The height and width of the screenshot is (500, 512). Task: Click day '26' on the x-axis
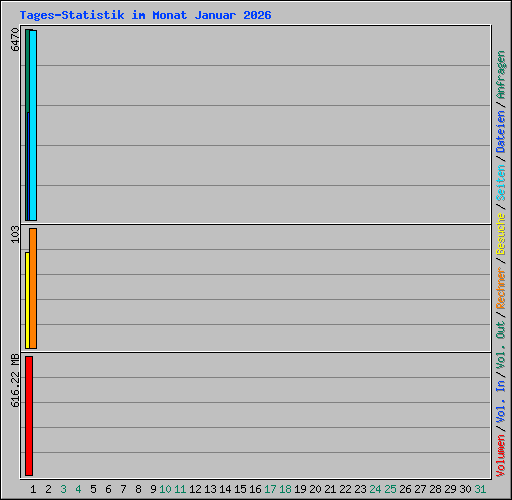pos(405,489)
